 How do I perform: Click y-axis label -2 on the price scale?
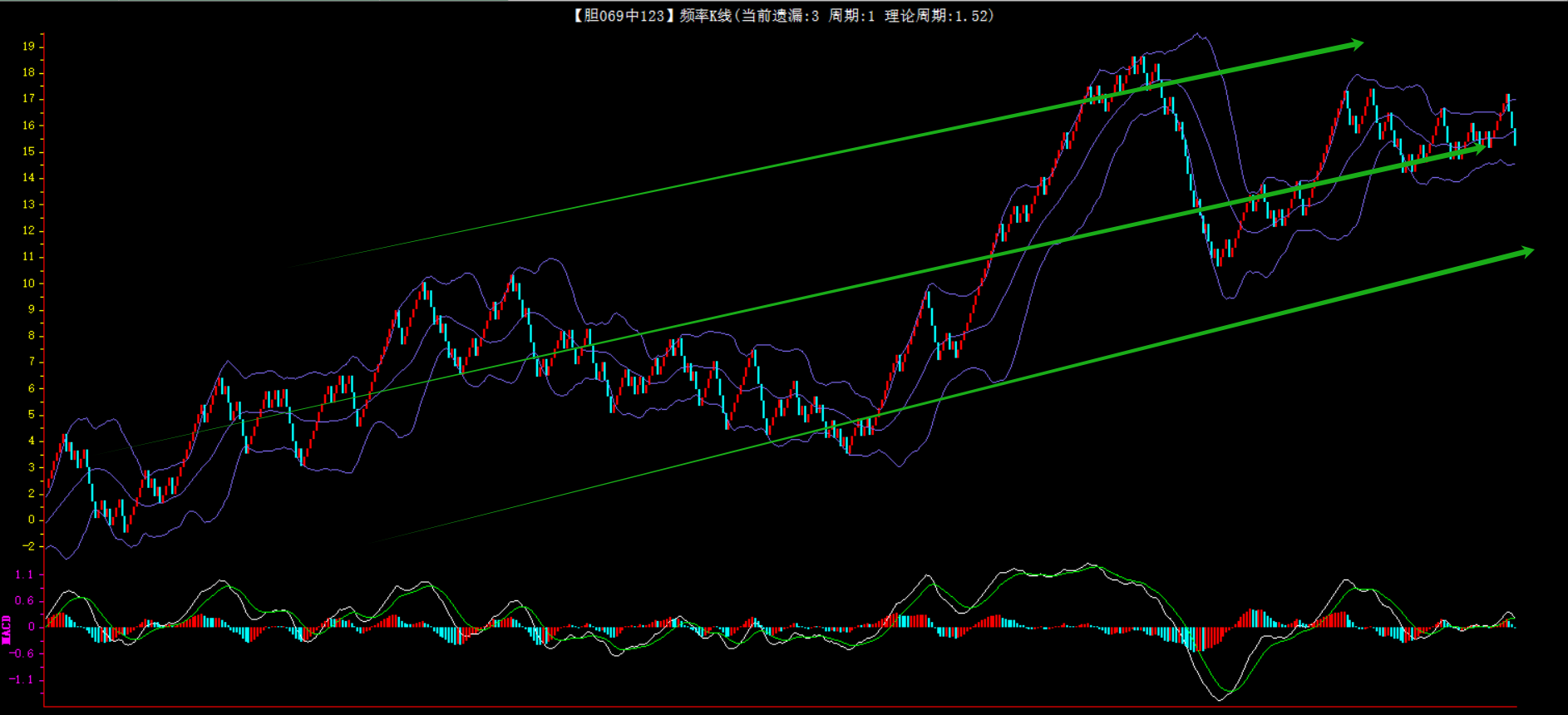(29, 546)
